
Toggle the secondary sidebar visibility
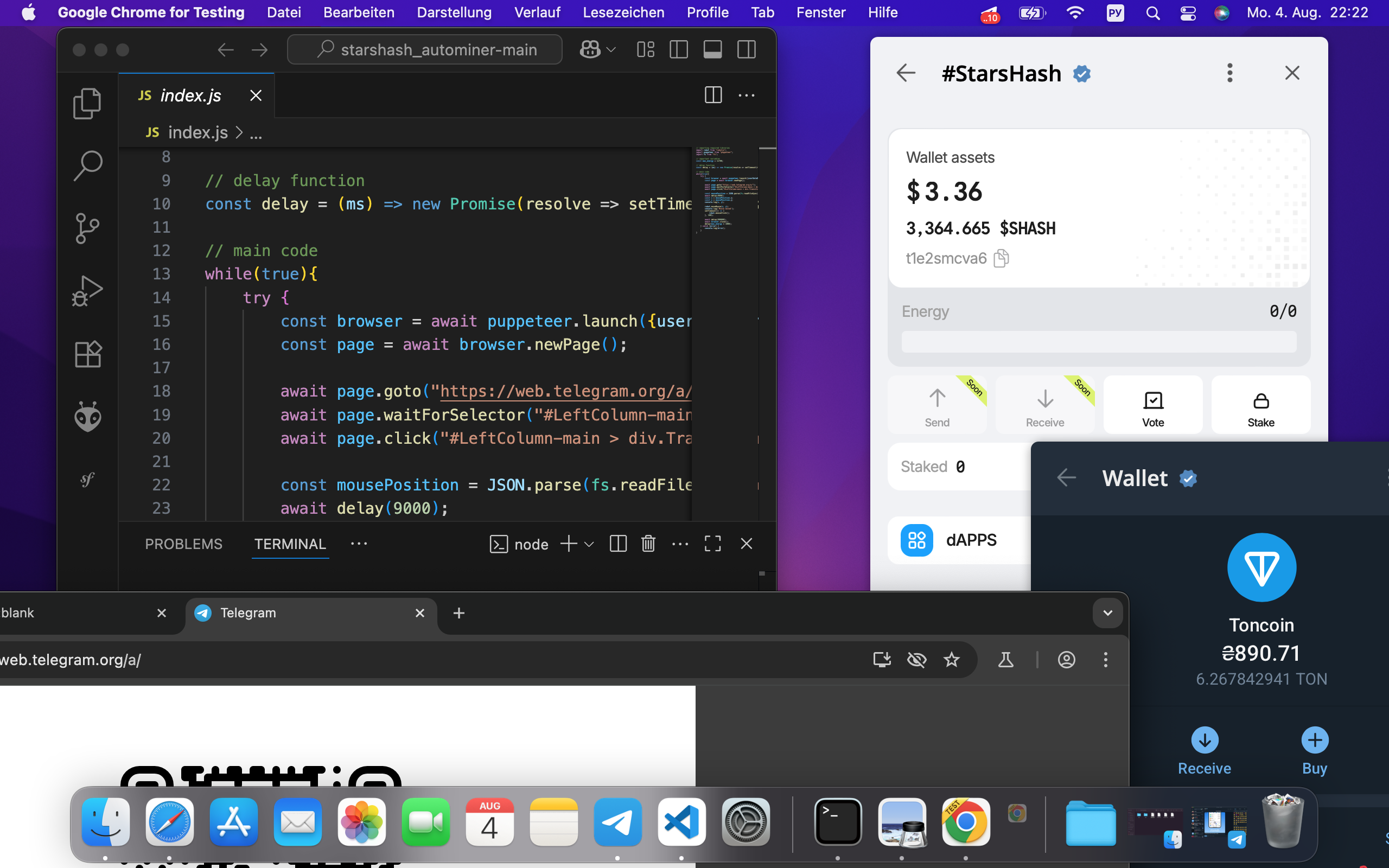[746, 50]
